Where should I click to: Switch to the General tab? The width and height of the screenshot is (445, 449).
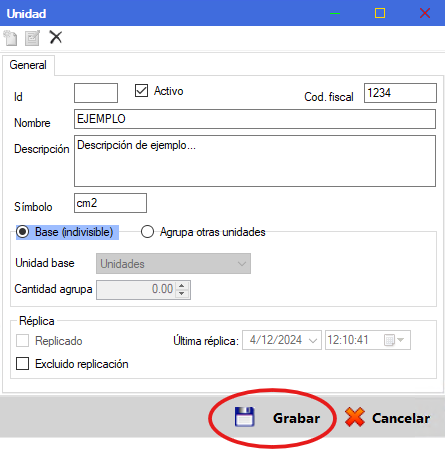point(28,65)
